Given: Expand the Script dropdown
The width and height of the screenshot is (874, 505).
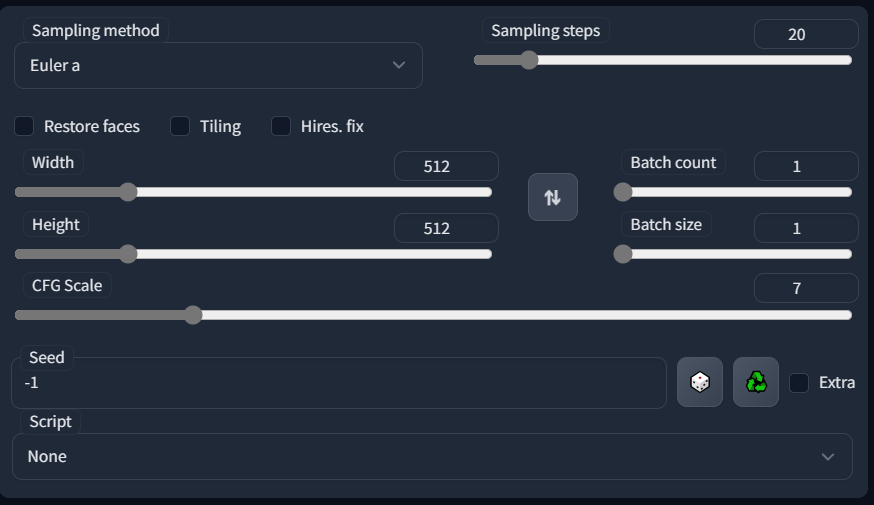Looking at the screenshot, I should [x=432, y=456].
